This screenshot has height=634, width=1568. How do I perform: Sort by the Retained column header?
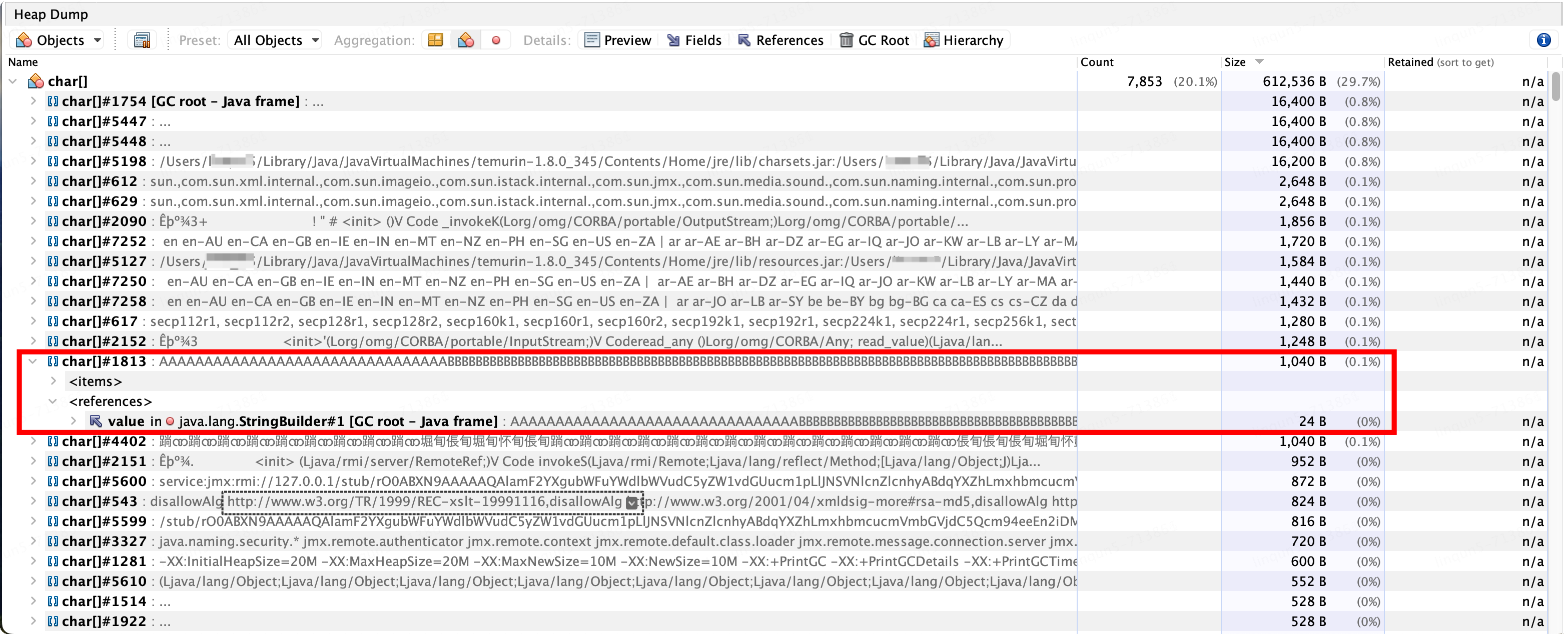(x=1439, y=62)
